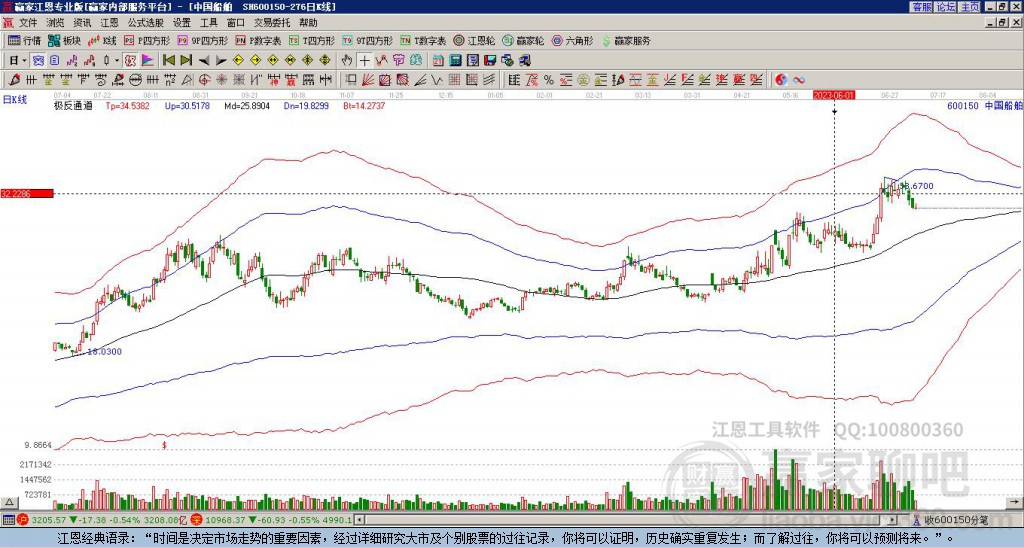This screenshot has height=548, width=1024.
Task: Select the red pencil drawing tool
Action: coord(14,80)
